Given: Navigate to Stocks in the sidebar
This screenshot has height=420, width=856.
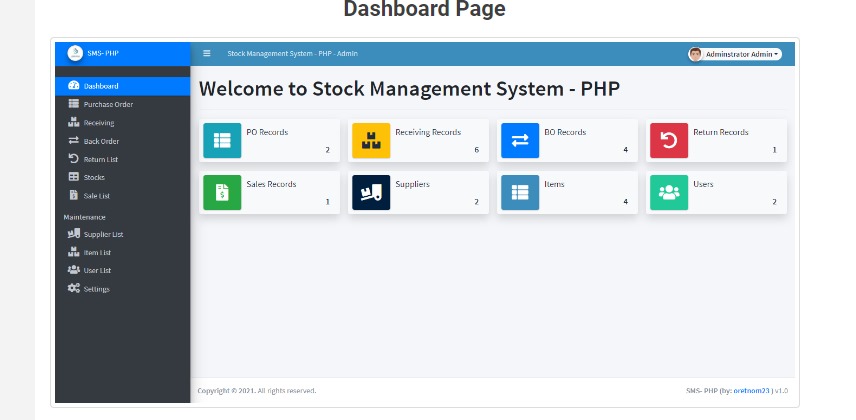Looking at the screenshot, I should 94,177.
